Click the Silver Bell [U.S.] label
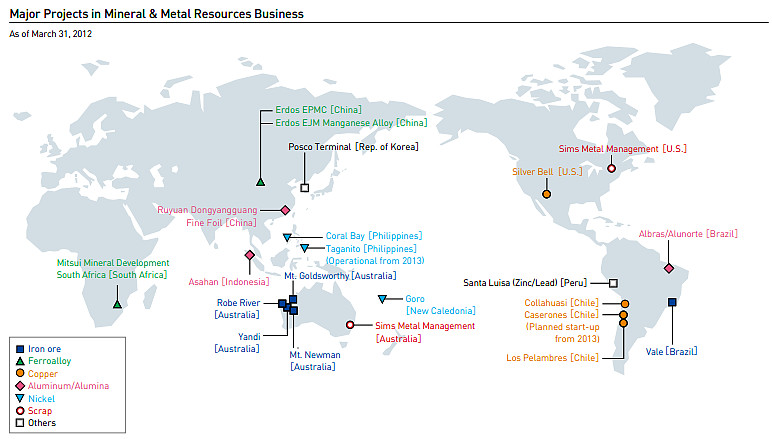This screenshot has height=439, width=772. pyautogui.click(x=547, y=172)
